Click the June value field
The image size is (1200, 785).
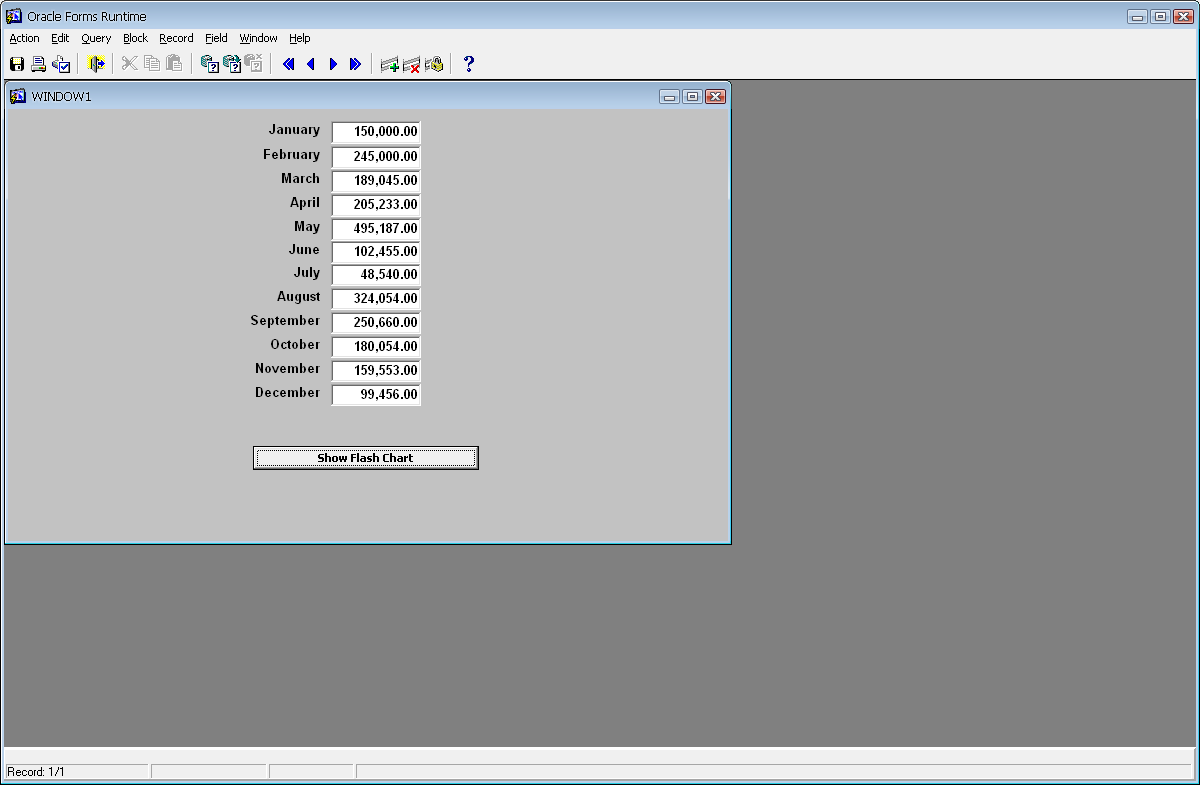click(x=376, y=252)
